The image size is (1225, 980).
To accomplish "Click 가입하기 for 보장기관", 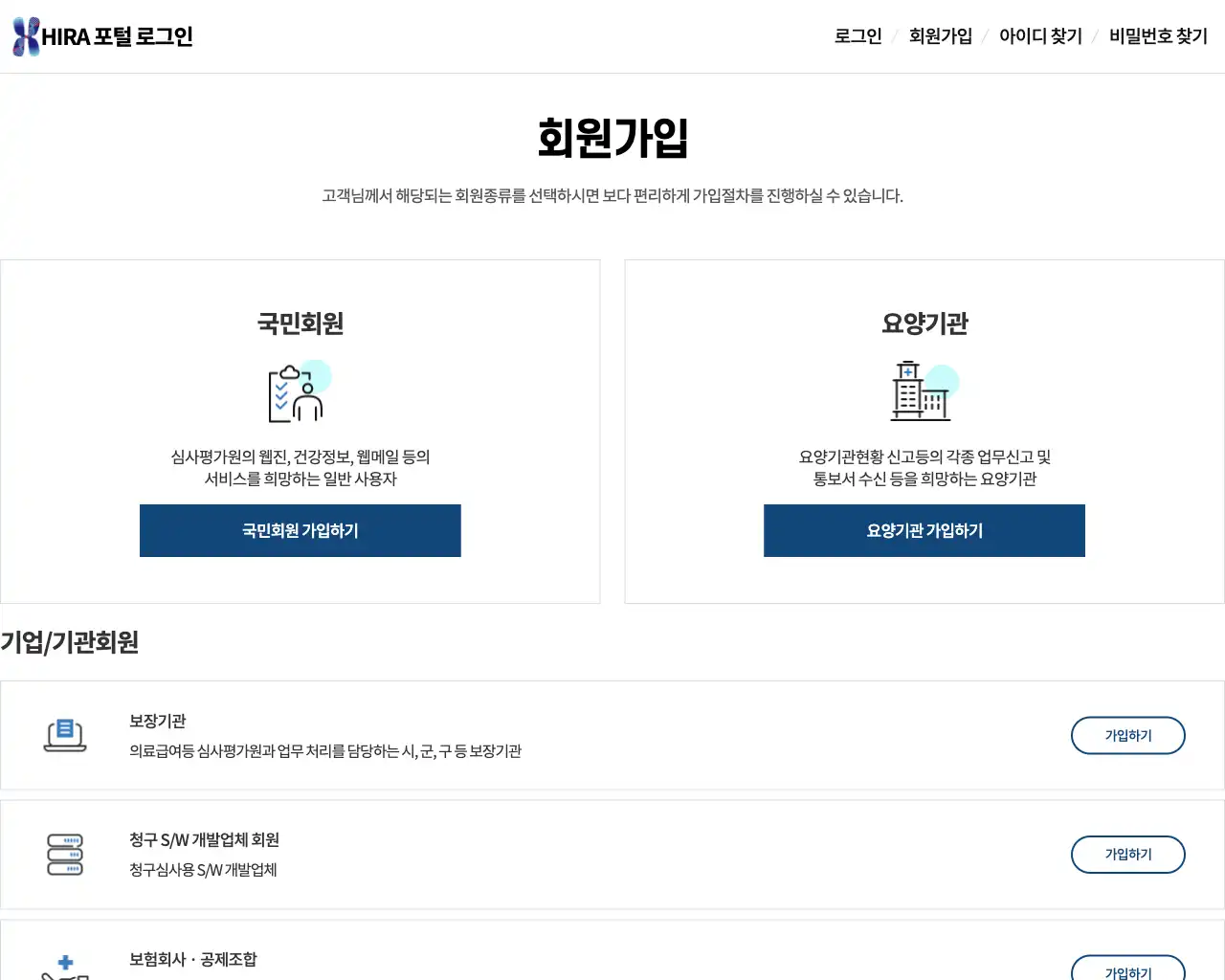I will 1128,735.
